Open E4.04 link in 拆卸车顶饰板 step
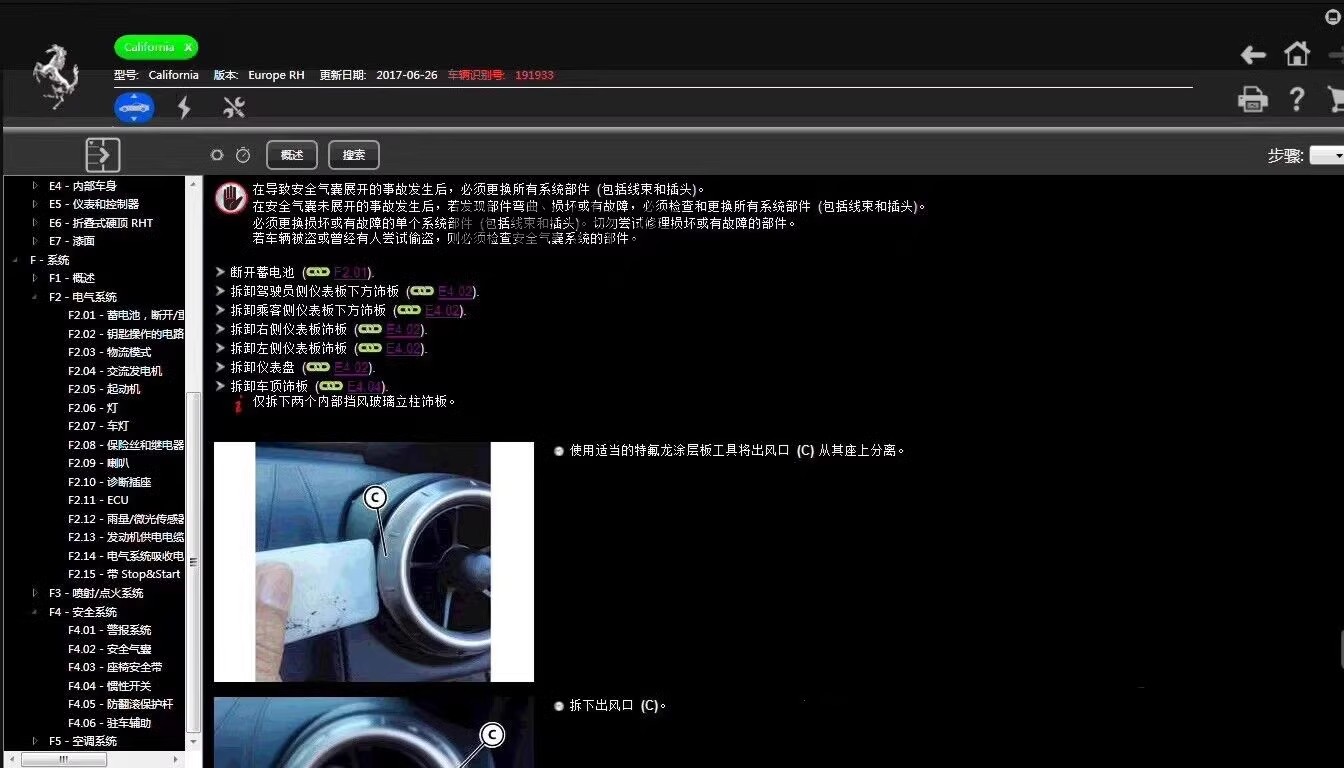This screenshot has width=1344, height=768. point(365,386)
